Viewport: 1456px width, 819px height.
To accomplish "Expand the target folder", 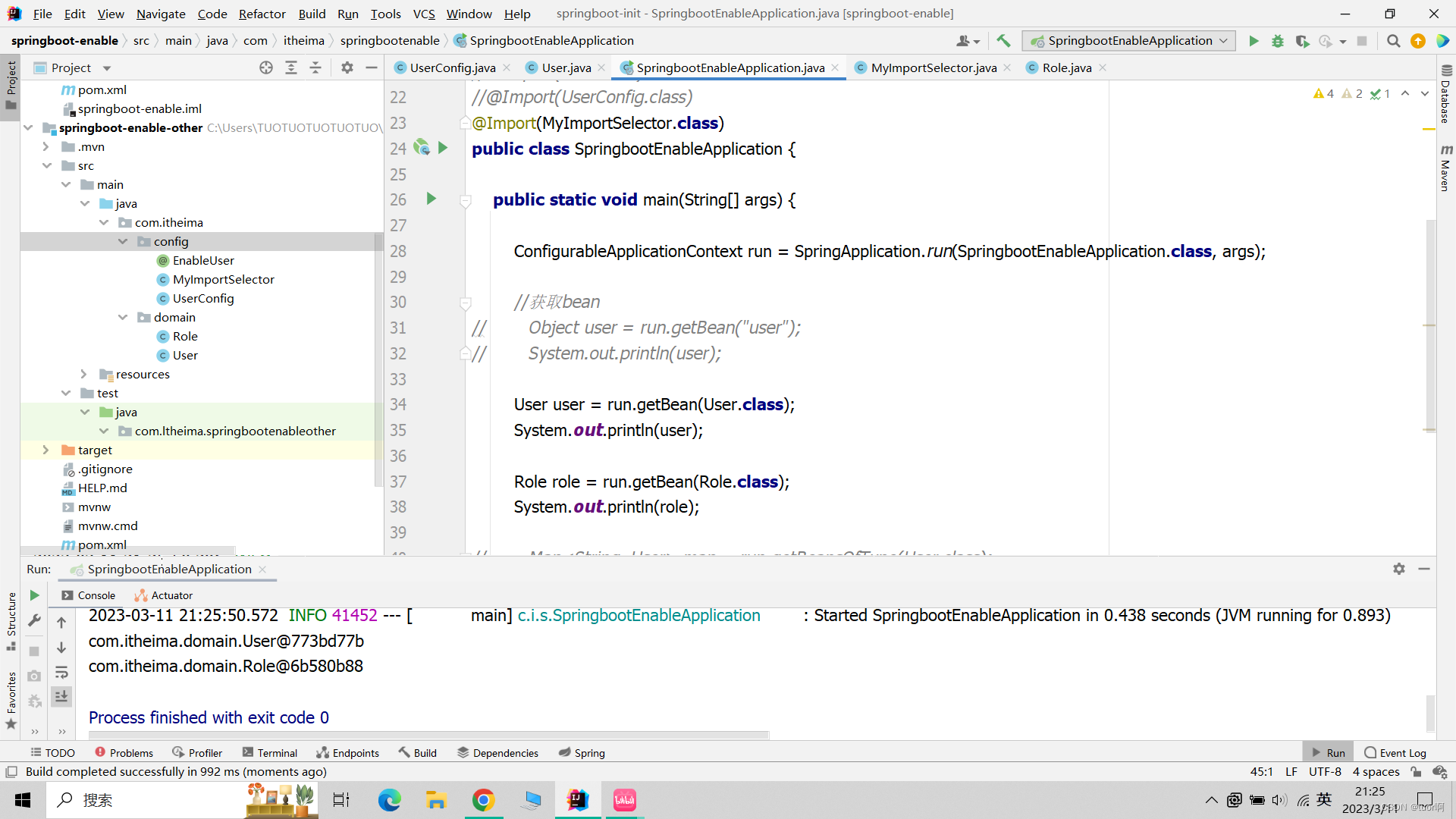I will [x=45, y=450].
